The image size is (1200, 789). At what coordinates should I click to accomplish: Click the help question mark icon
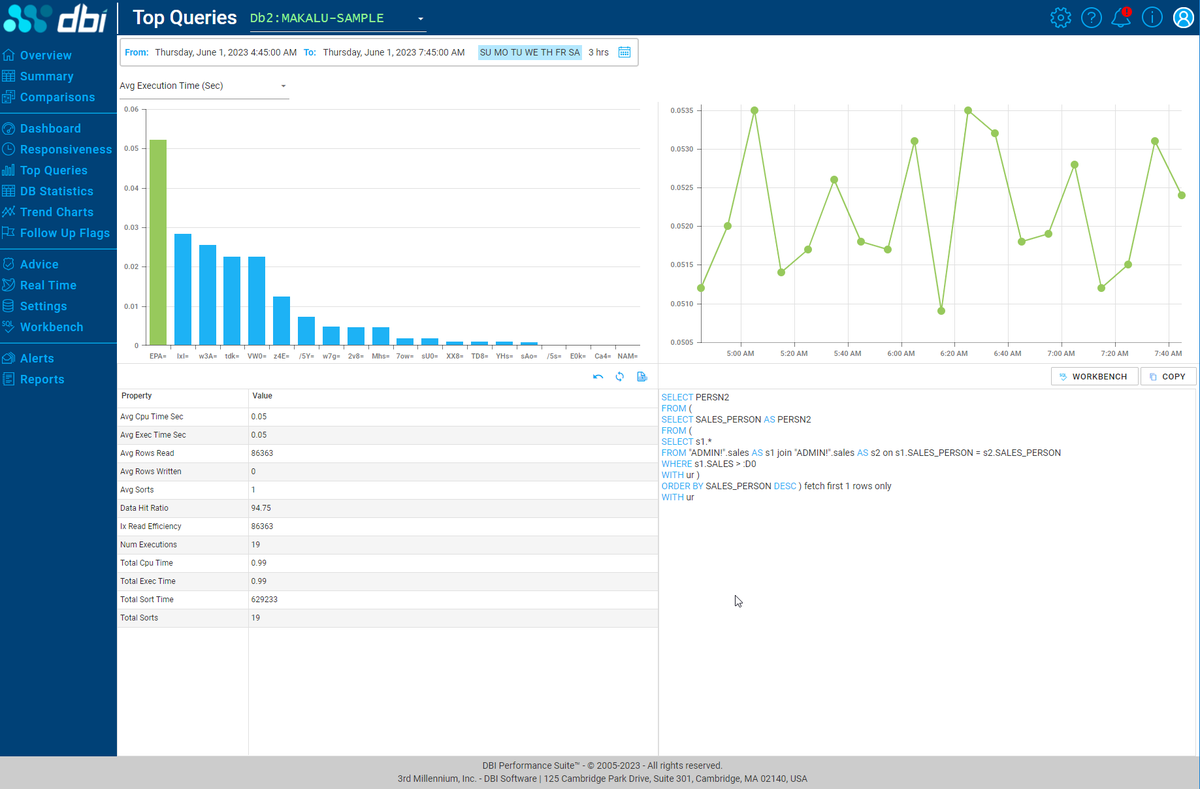pos(1091,17)
